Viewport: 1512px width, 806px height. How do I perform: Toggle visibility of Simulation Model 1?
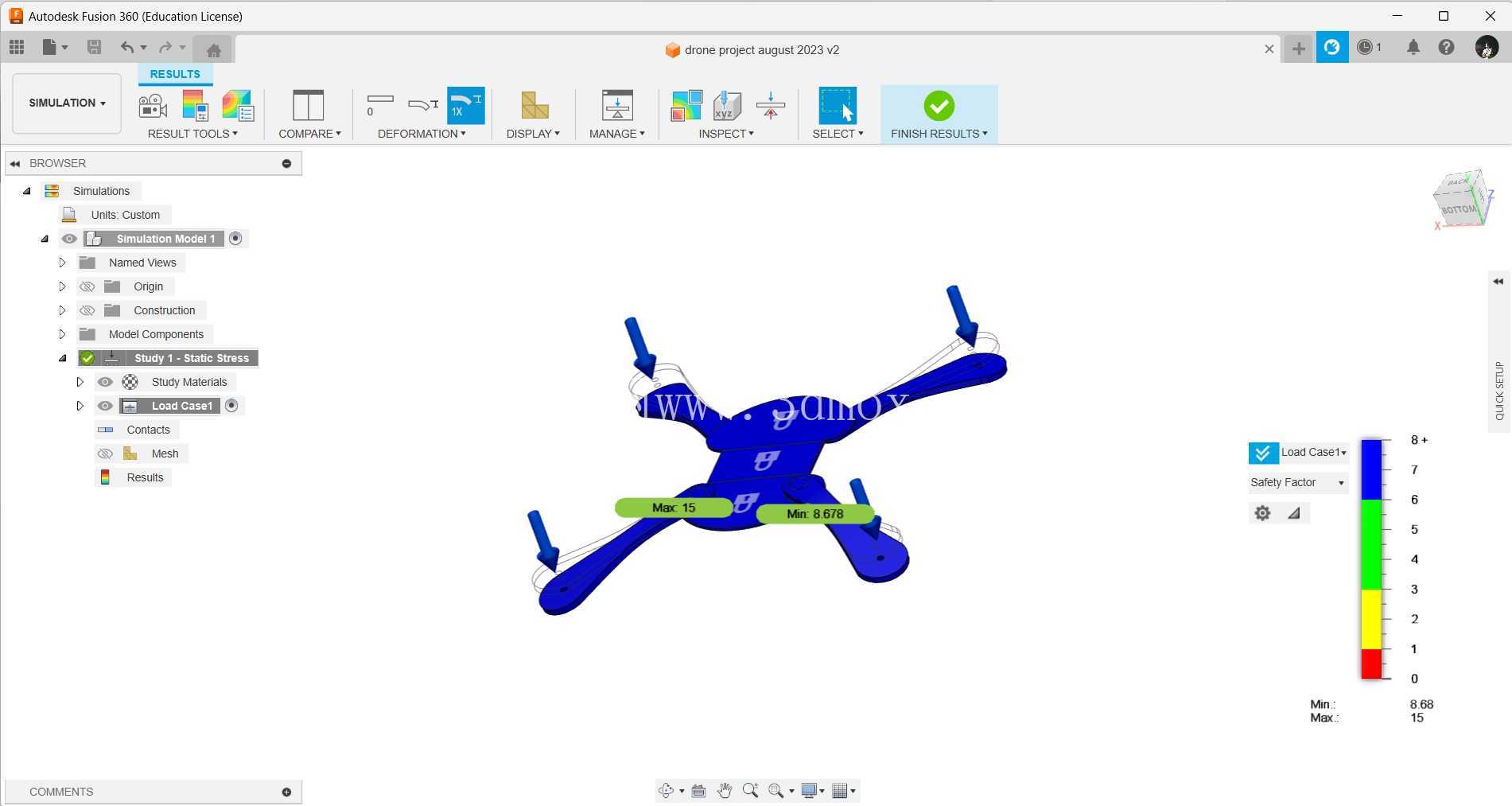(x=69, y=239)
